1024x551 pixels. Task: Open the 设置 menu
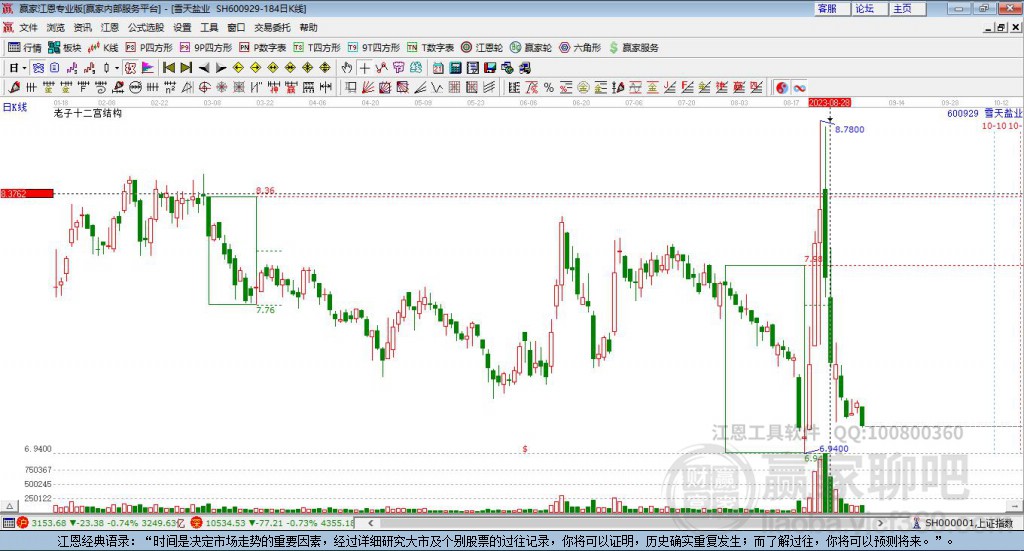coord(182,27)
